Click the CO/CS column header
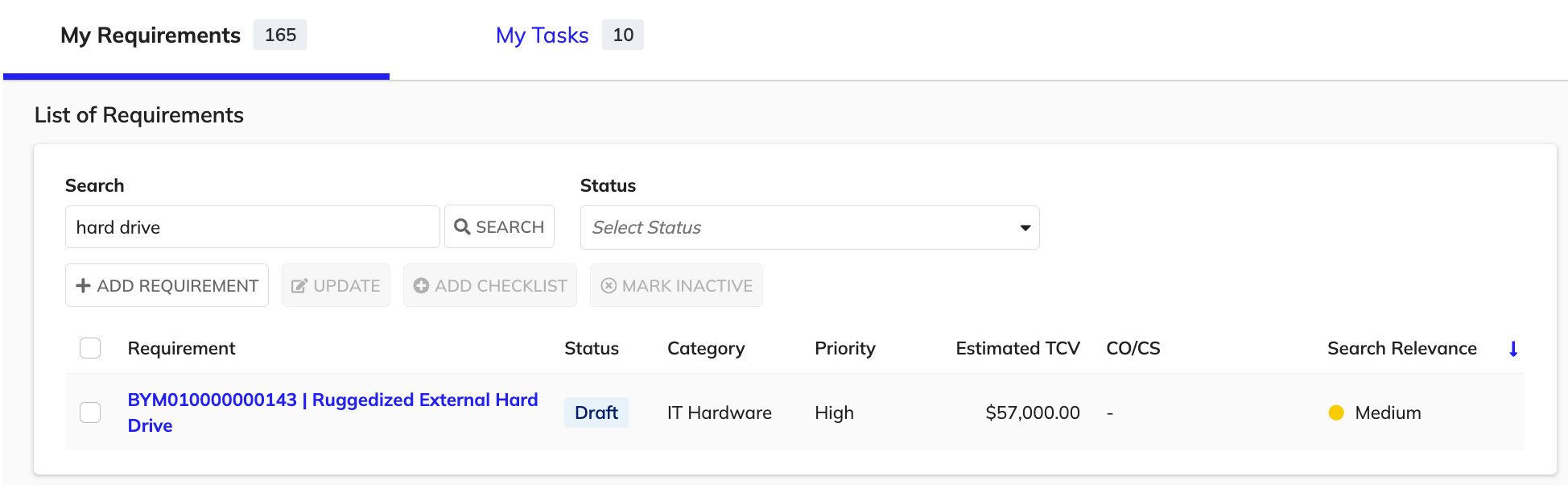This screenshot has width=1568, height=485. click(x=1133, y=348)
